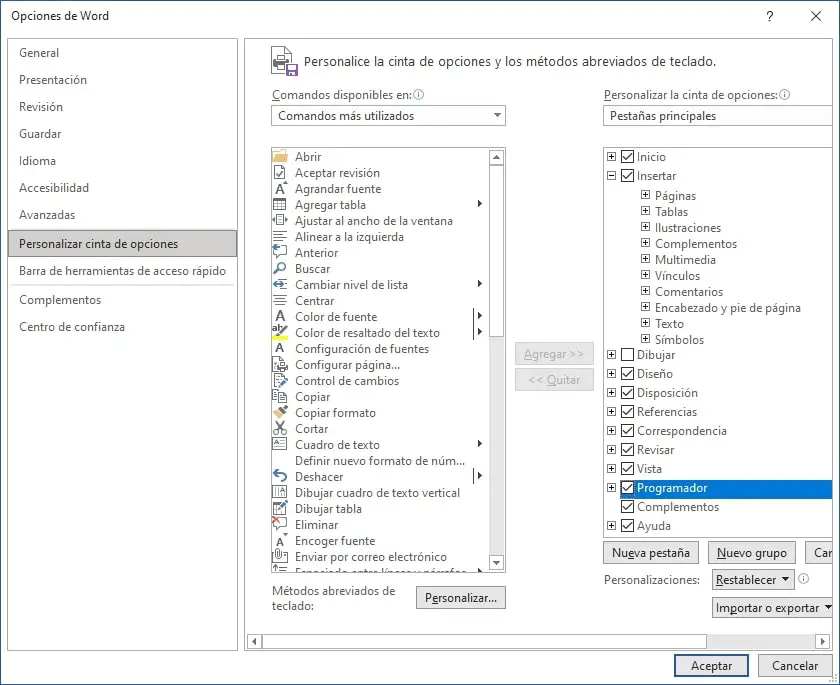
Task: Select the Símbolos group in ribbon tree
Action: [x=679, y=340]
